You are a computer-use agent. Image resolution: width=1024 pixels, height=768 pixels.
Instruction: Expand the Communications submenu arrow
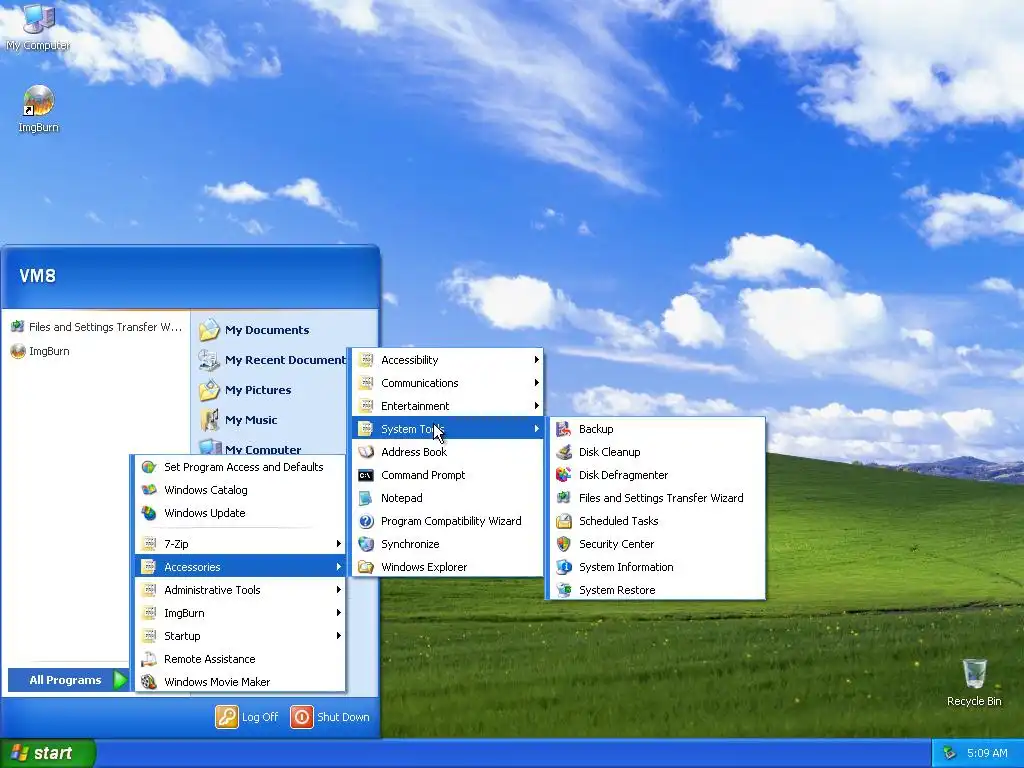[x=536, y=383]
